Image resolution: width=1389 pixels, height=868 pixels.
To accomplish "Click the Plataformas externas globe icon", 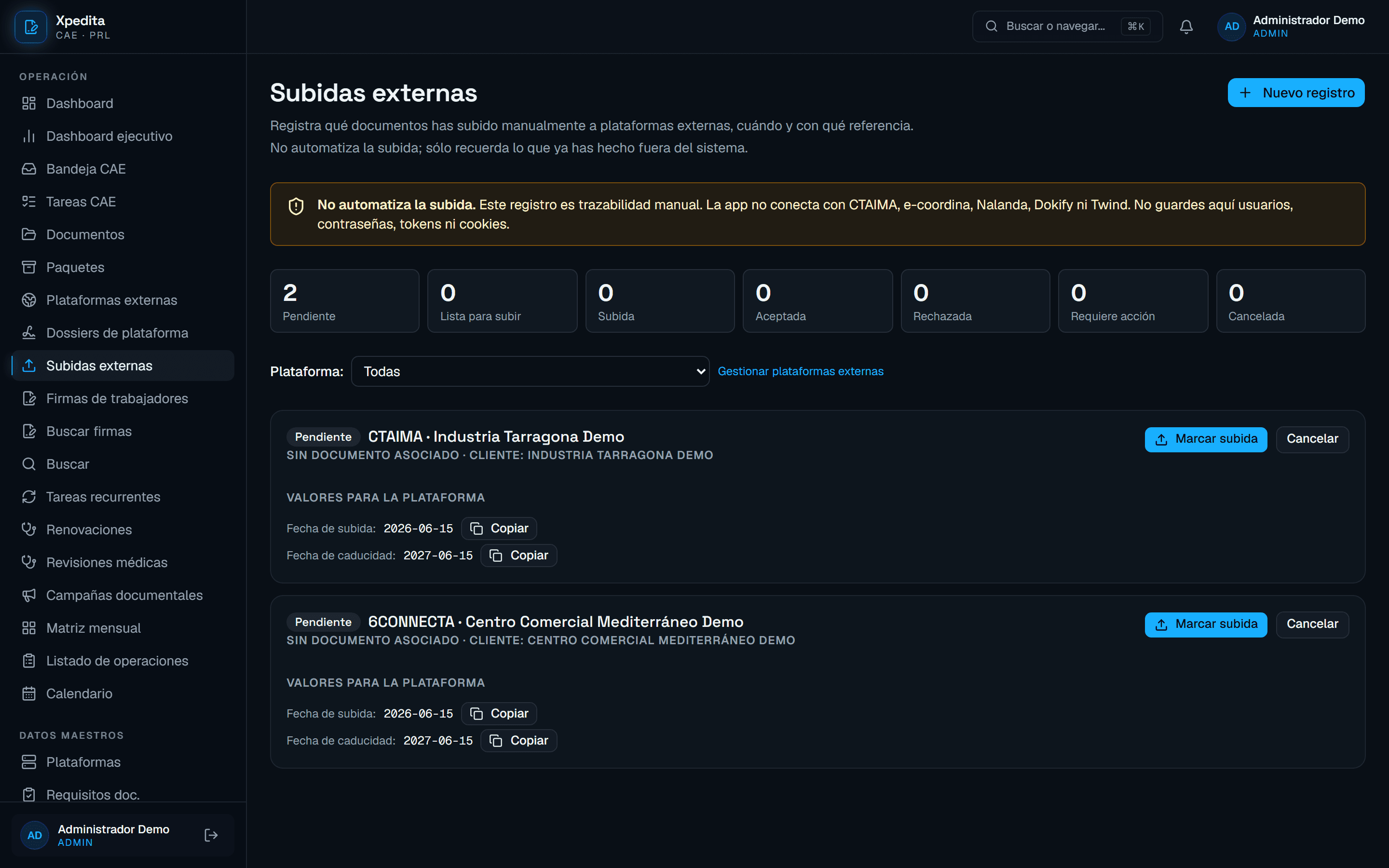I will pyautogui.click(x=29, y=299).
